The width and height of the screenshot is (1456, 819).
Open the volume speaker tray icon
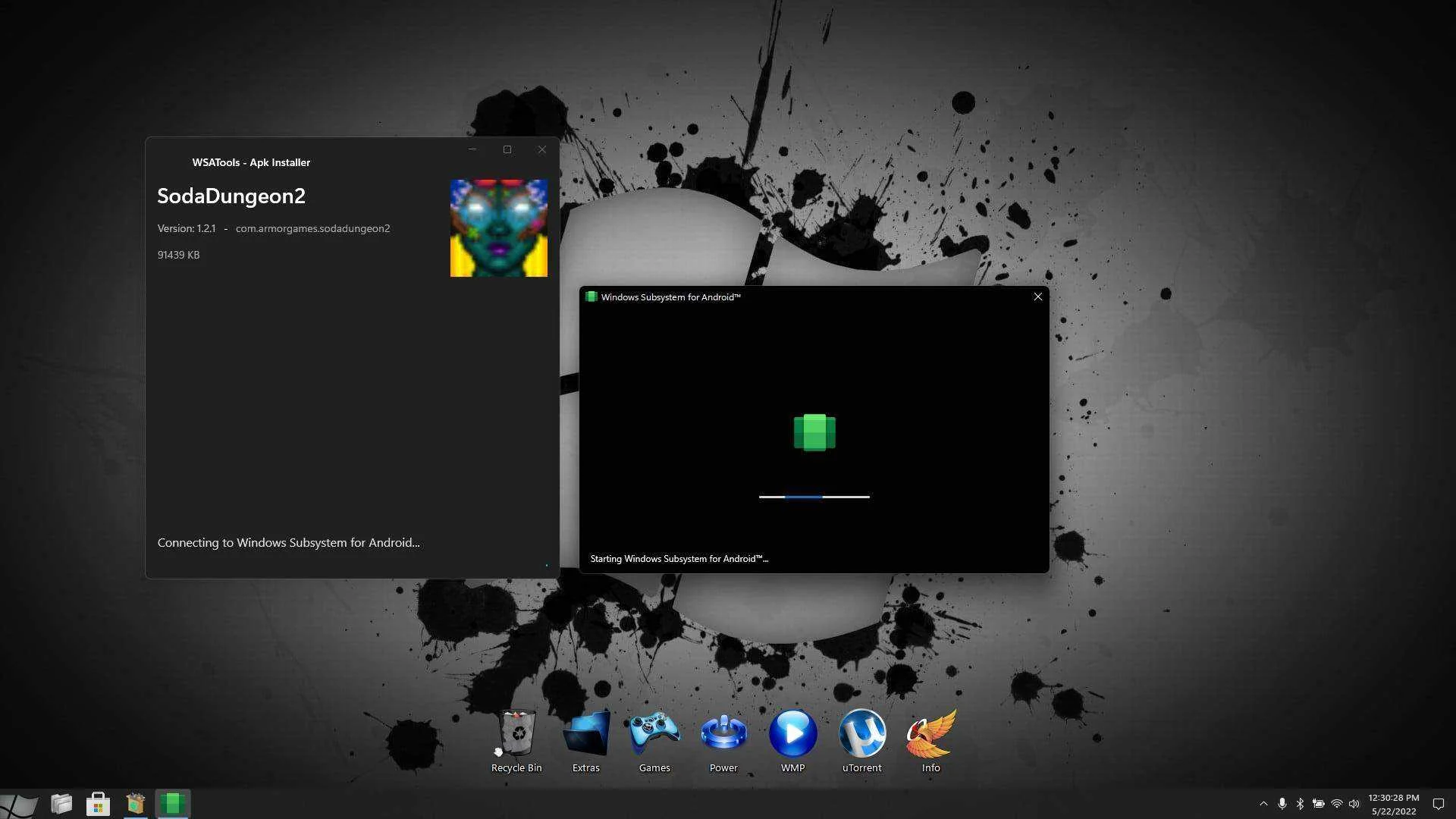pyautogui.click(x=1354, y=804)
